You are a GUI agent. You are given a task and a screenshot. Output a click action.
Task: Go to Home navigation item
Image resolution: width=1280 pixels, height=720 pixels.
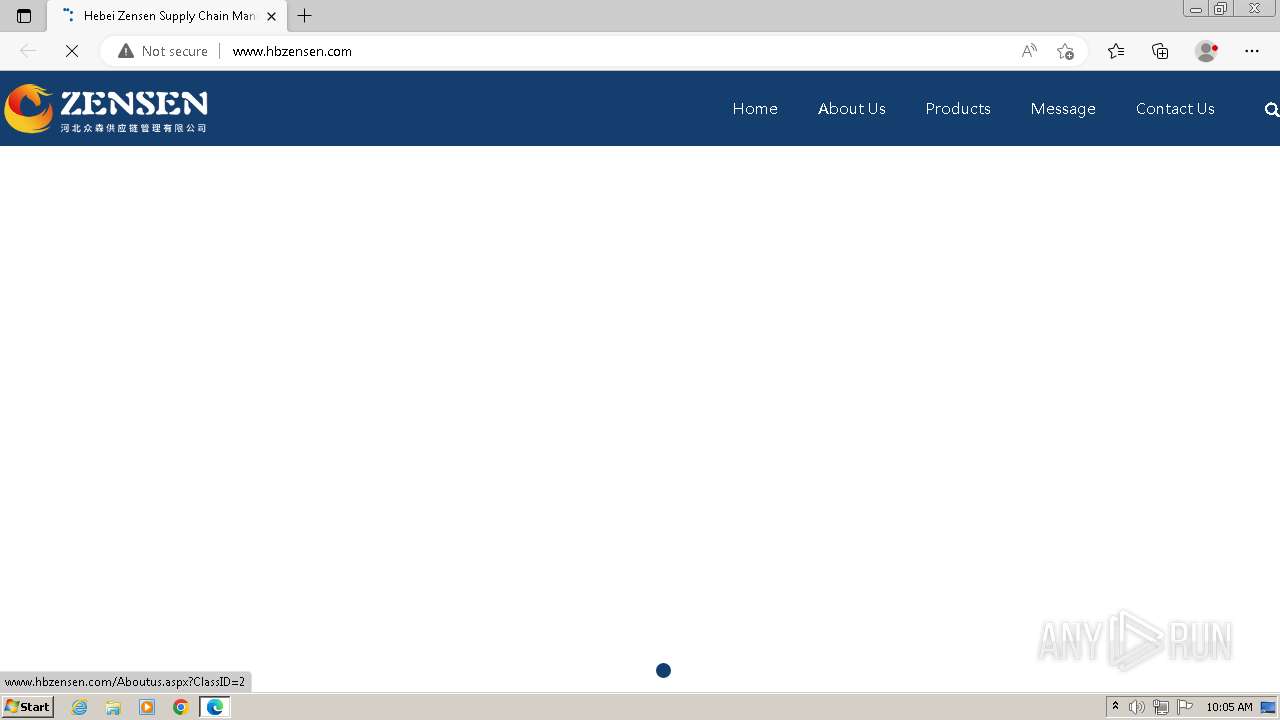(755, 109)
